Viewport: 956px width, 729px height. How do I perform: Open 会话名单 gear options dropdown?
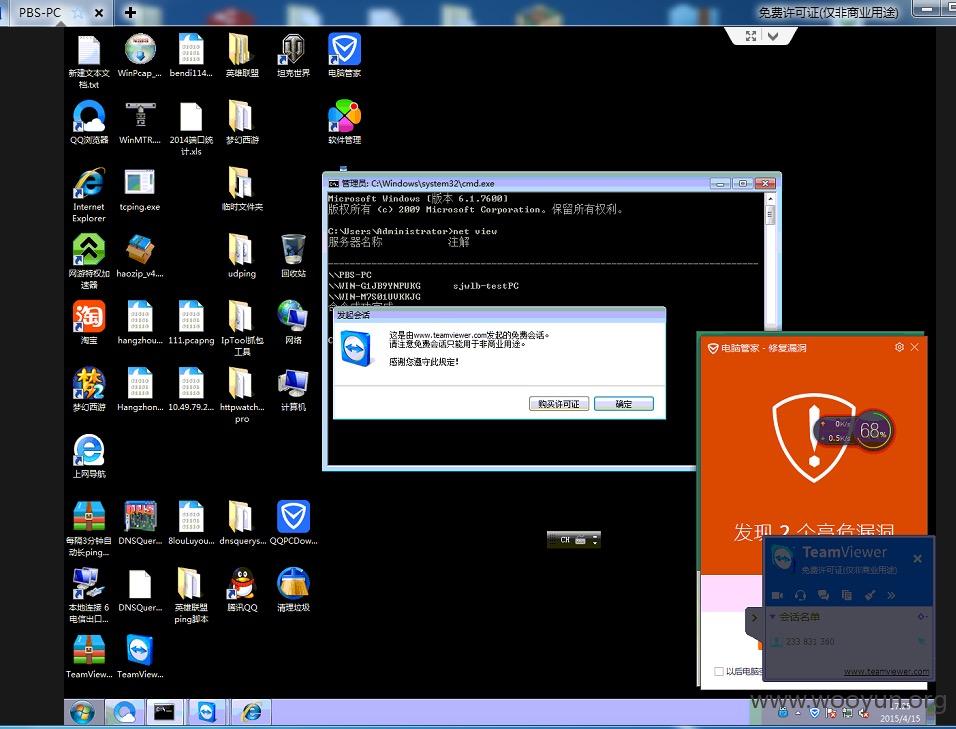[922, 617]
